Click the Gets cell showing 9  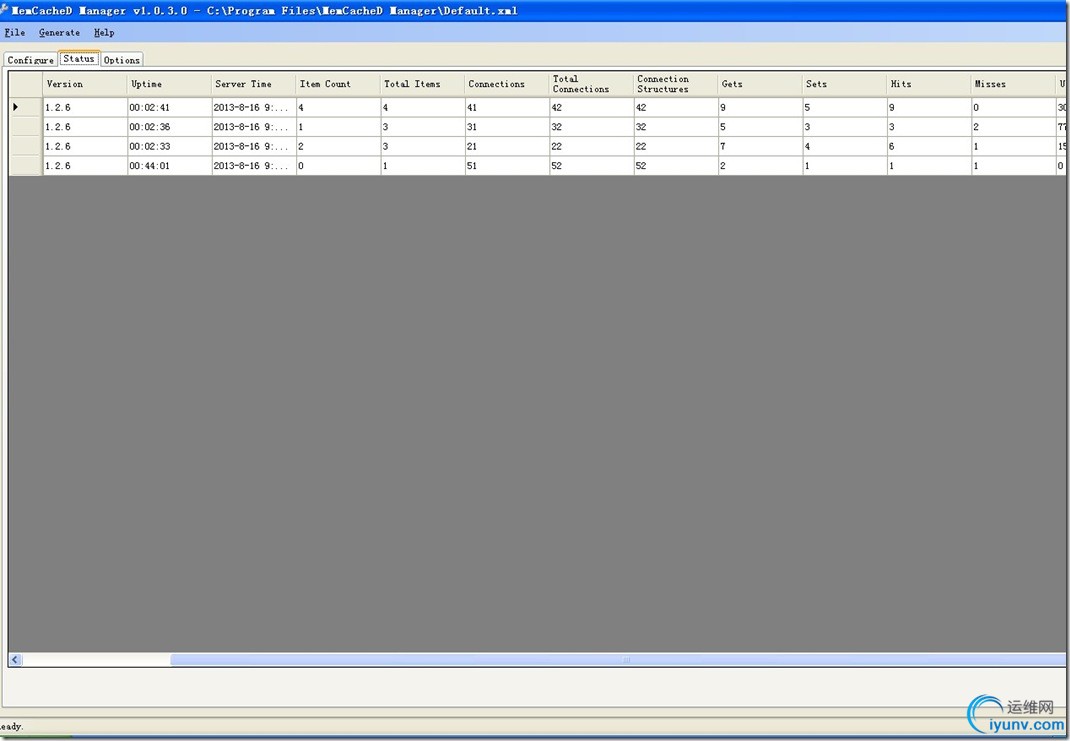click(760, 107)
